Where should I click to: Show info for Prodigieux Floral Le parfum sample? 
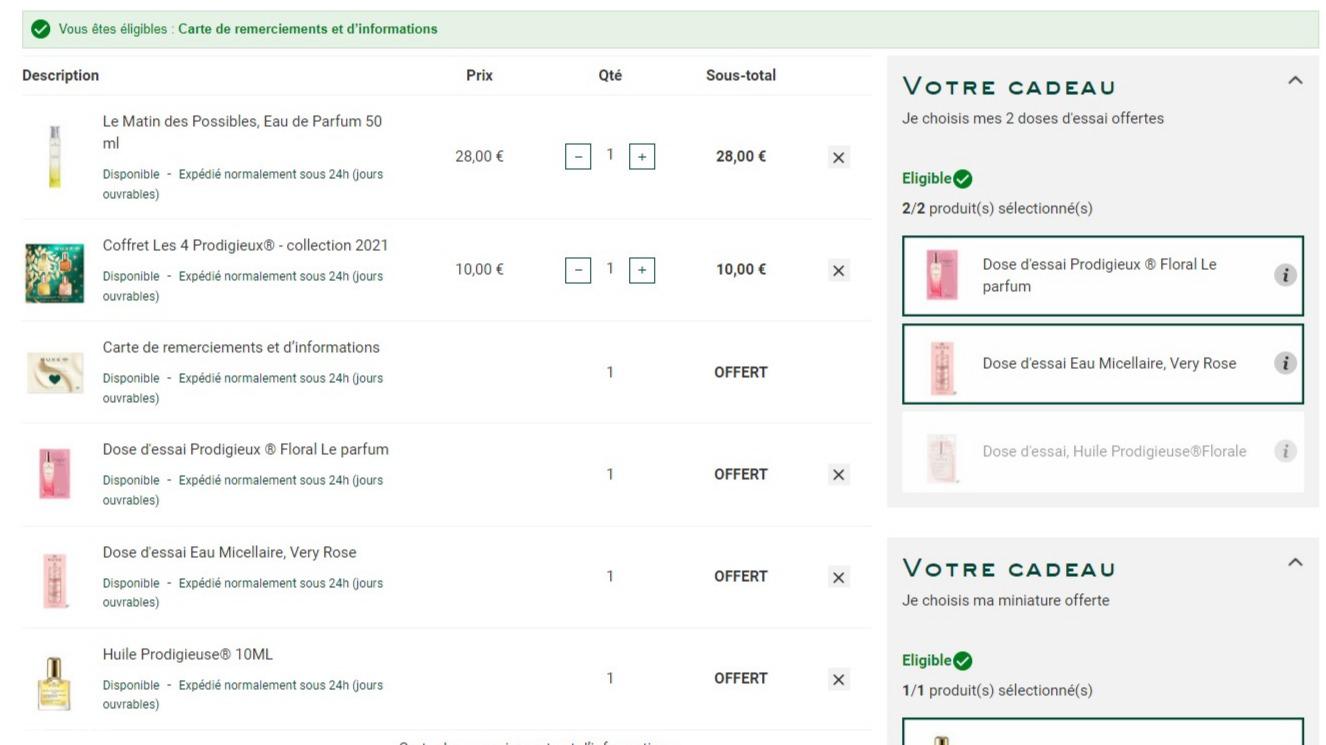(x=1285, y=276)
